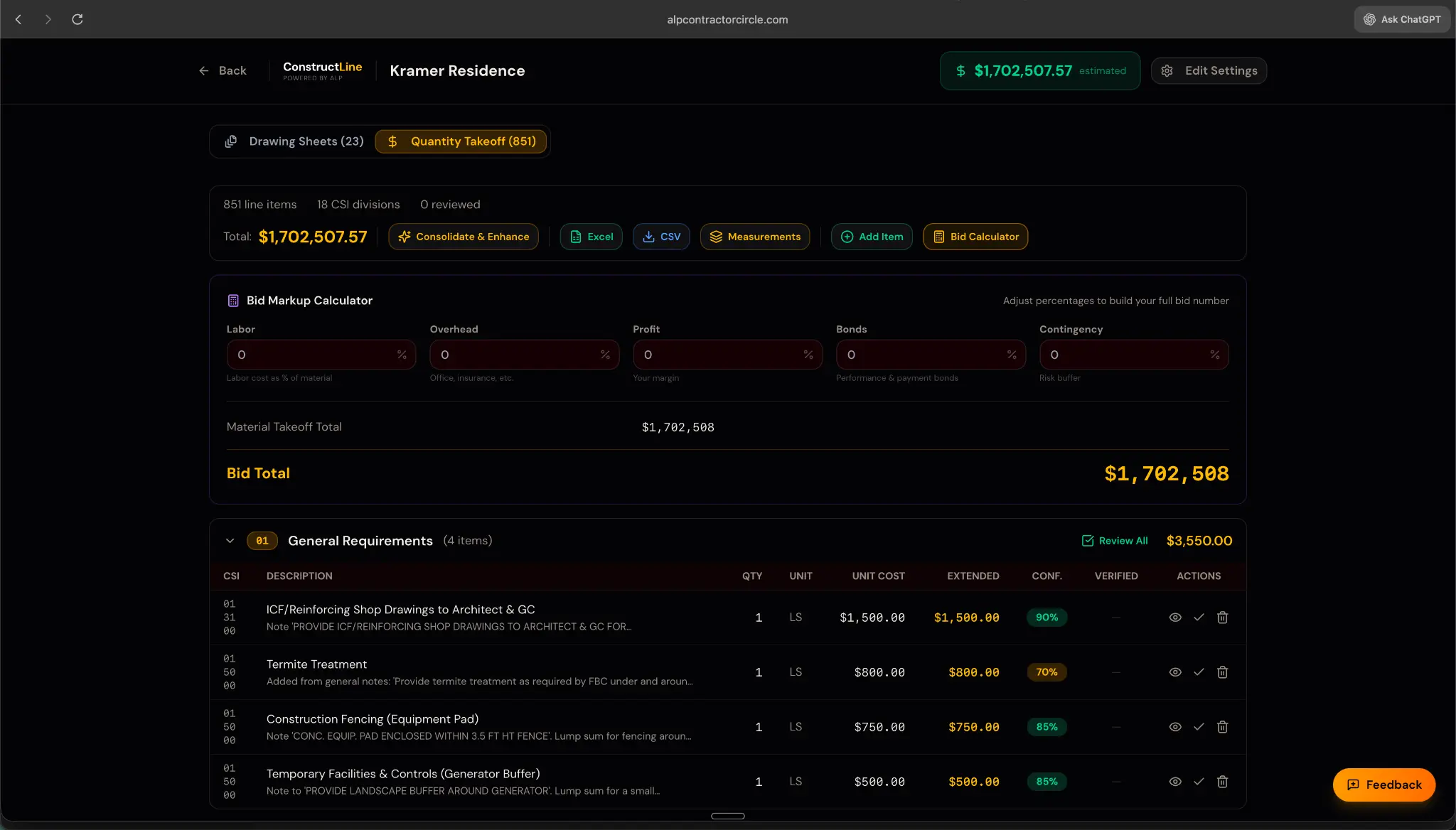Open the Feedback button

pyautogui.click(x=1383, y=785)
